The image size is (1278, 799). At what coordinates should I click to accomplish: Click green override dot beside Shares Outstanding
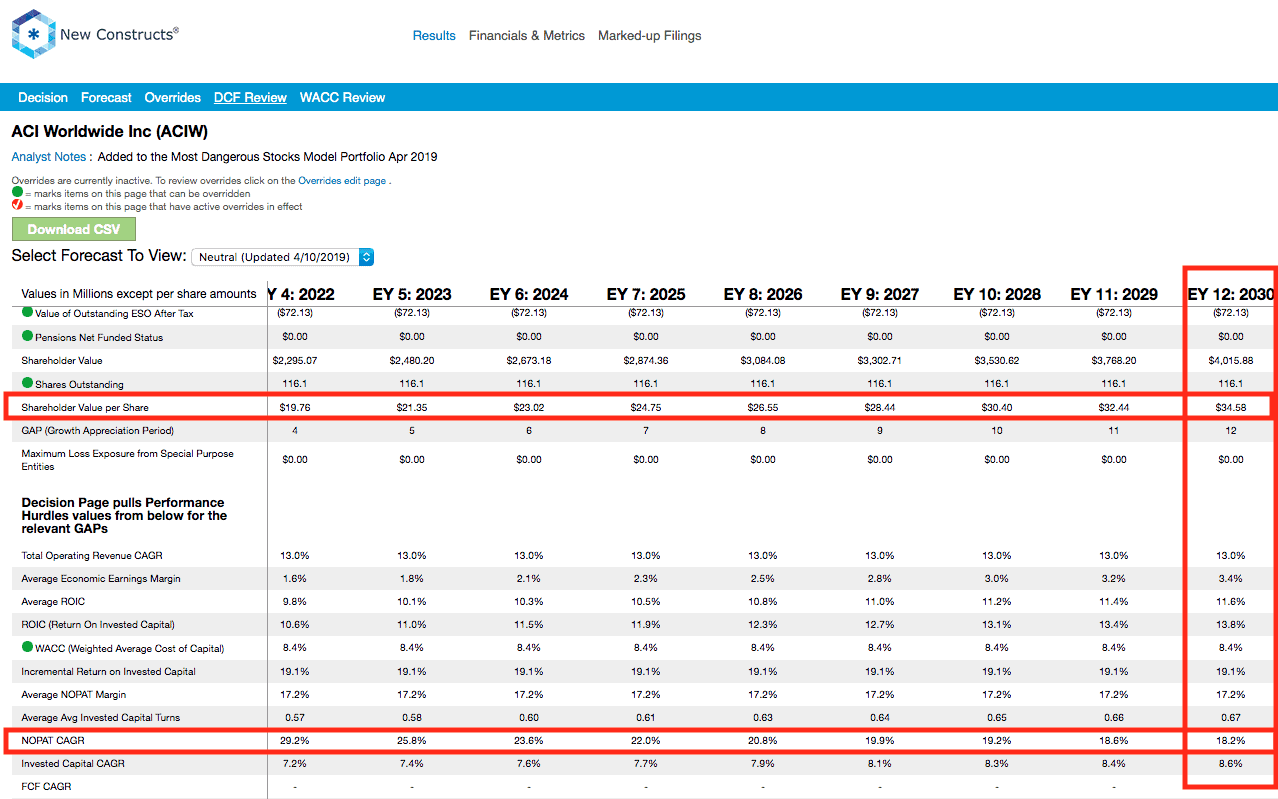coord(26,384)
